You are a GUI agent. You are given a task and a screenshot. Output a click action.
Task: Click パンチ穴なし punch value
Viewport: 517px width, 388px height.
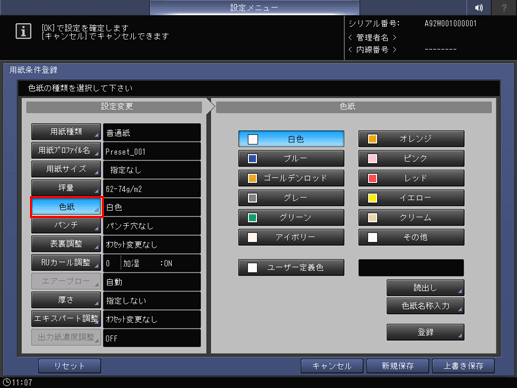(152, 226)
